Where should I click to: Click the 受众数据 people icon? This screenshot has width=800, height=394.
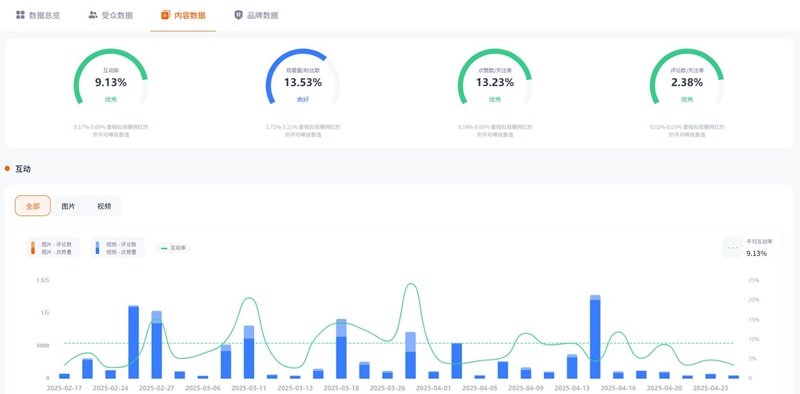(93, 15)
